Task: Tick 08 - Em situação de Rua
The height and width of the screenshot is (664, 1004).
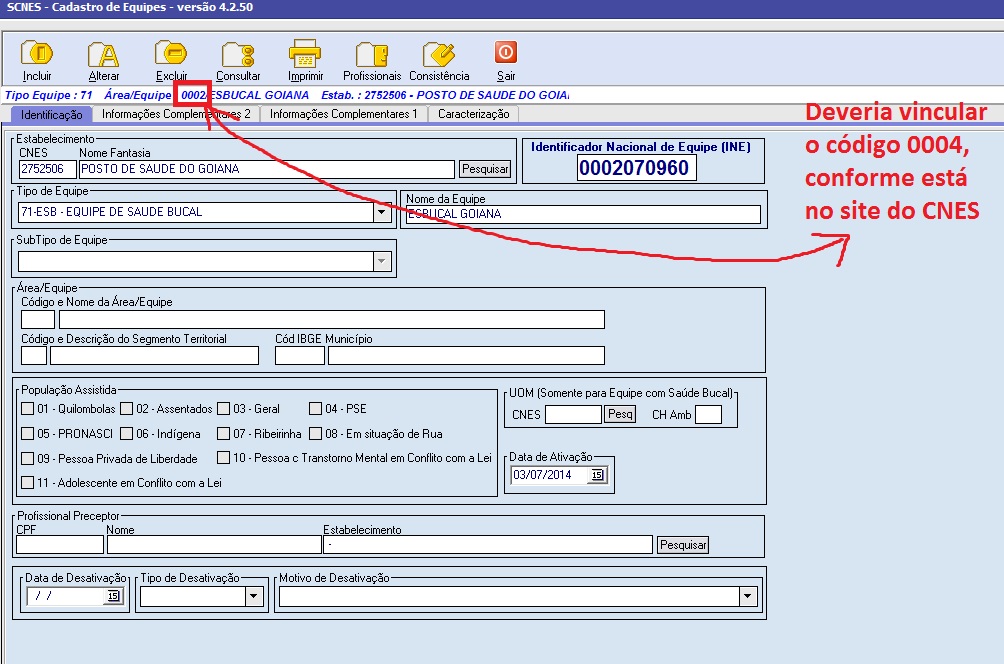Action: tap(316, 434)
